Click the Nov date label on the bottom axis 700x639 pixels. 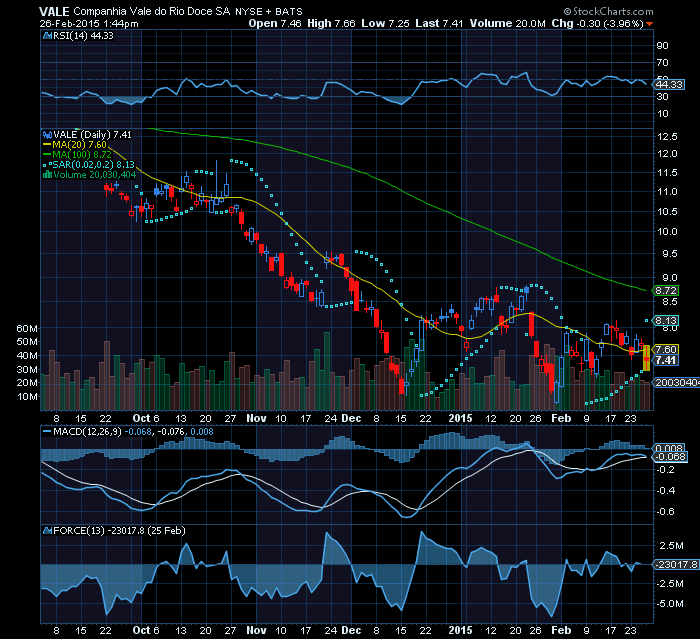pos(256,631)
